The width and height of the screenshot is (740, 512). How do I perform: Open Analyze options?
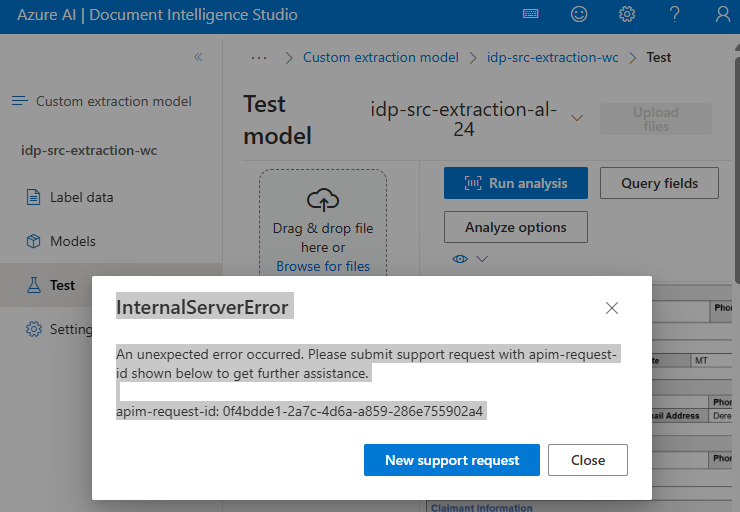point(516,227)
